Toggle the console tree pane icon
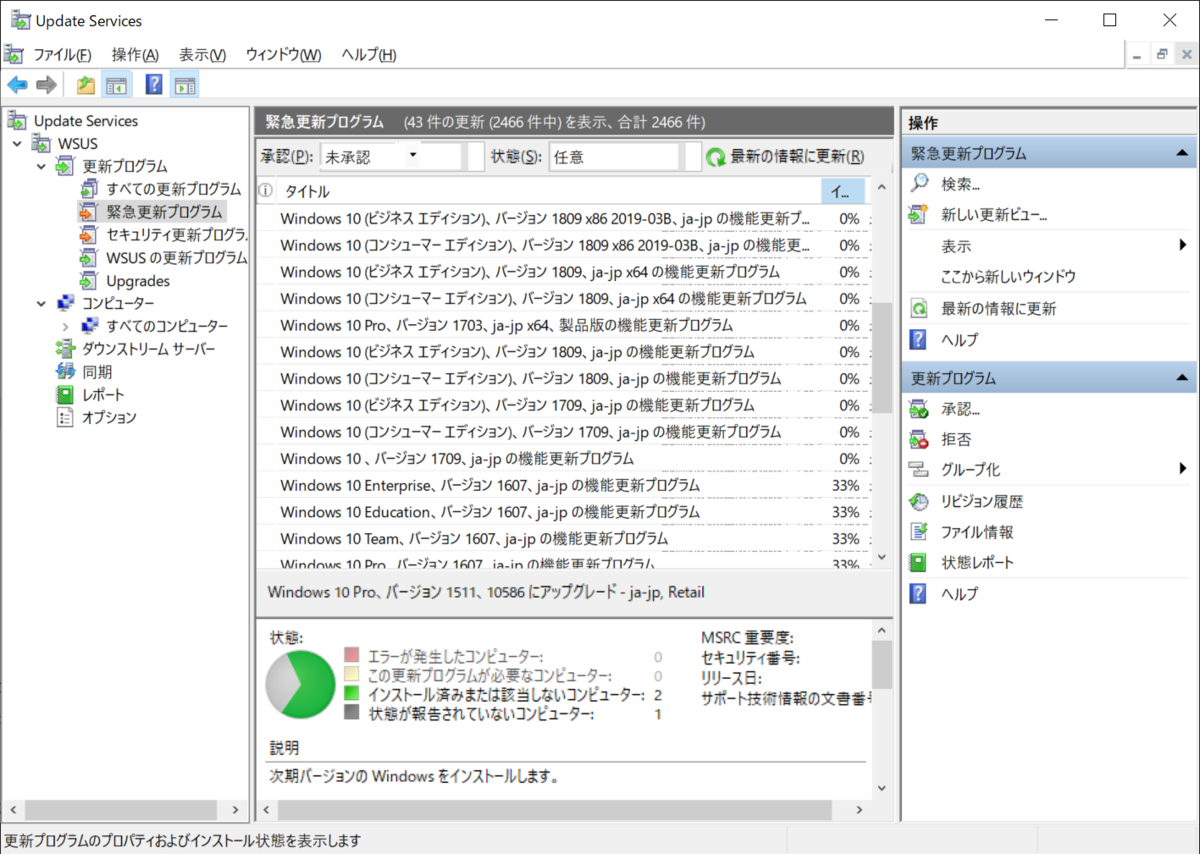Screen dimensions: 1200x854 [x=117, y=85]
